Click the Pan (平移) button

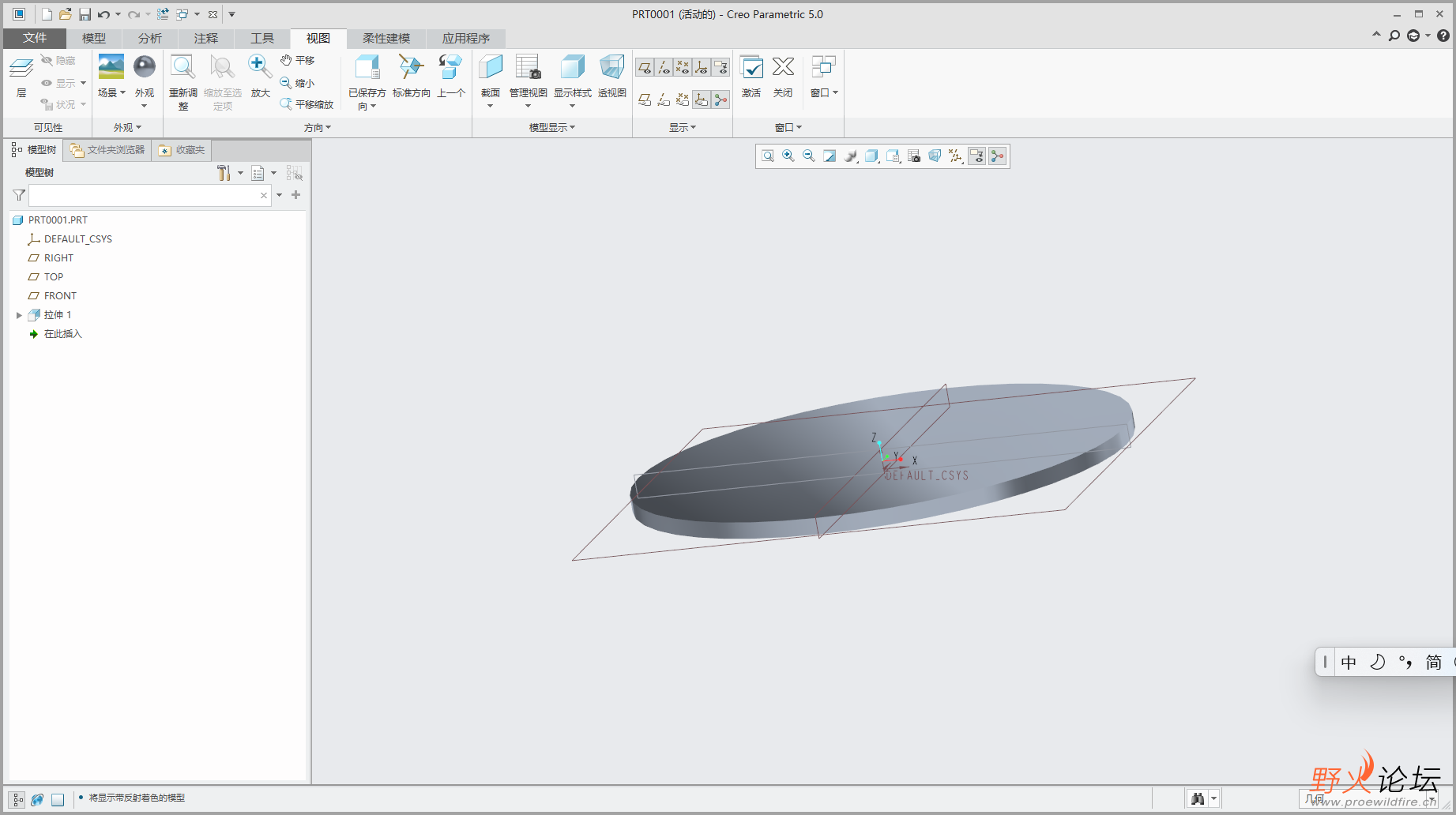[298, 60]
